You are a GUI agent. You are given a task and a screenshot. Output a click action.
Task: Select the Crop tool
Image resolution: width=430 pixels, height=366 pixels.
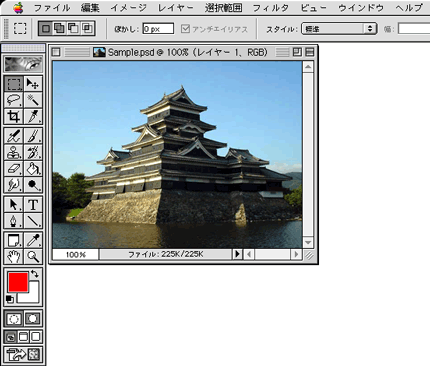[x=14, y=116]
